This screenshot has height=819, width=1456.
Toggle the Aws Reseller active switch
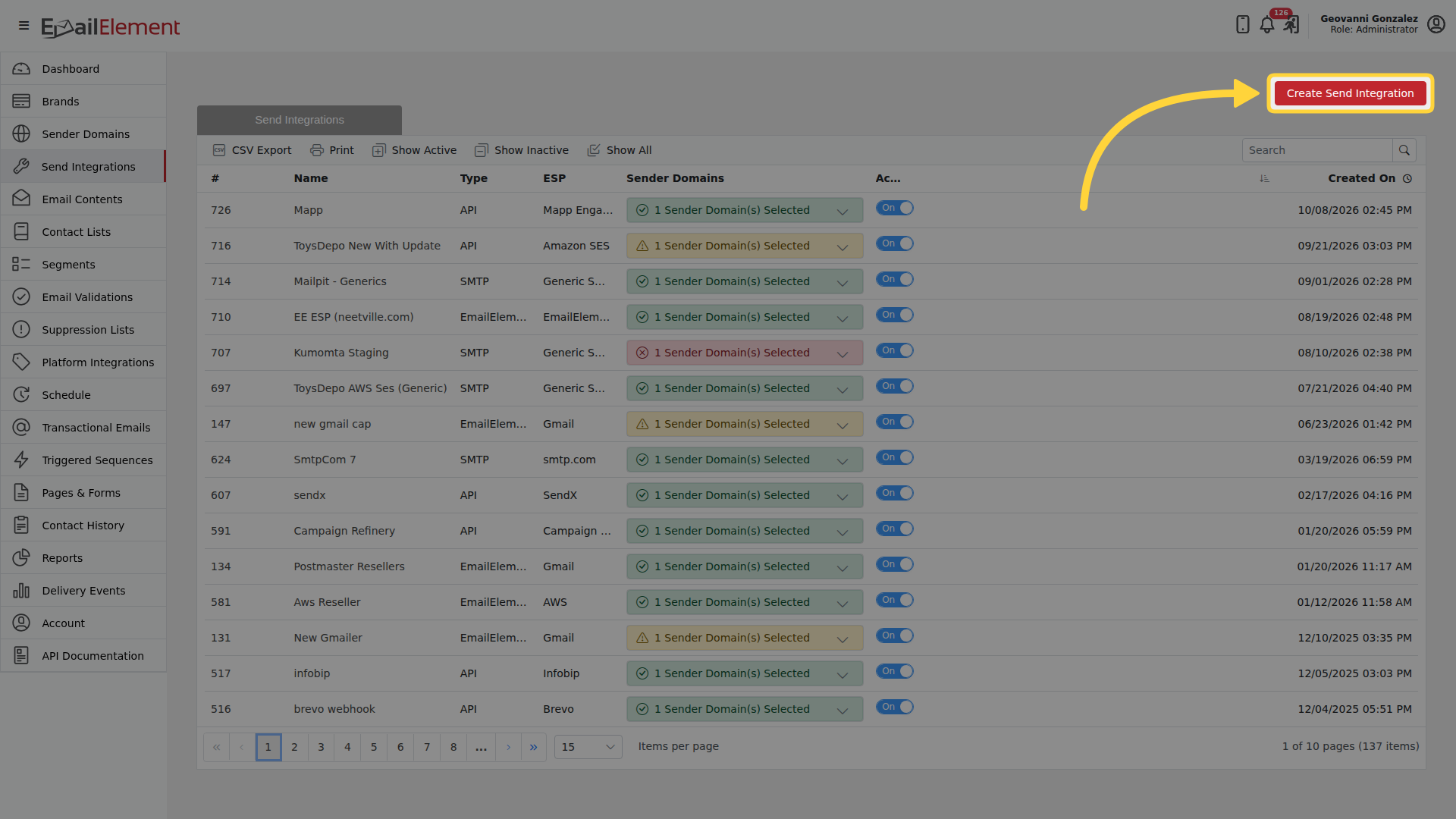coord(895,600)
